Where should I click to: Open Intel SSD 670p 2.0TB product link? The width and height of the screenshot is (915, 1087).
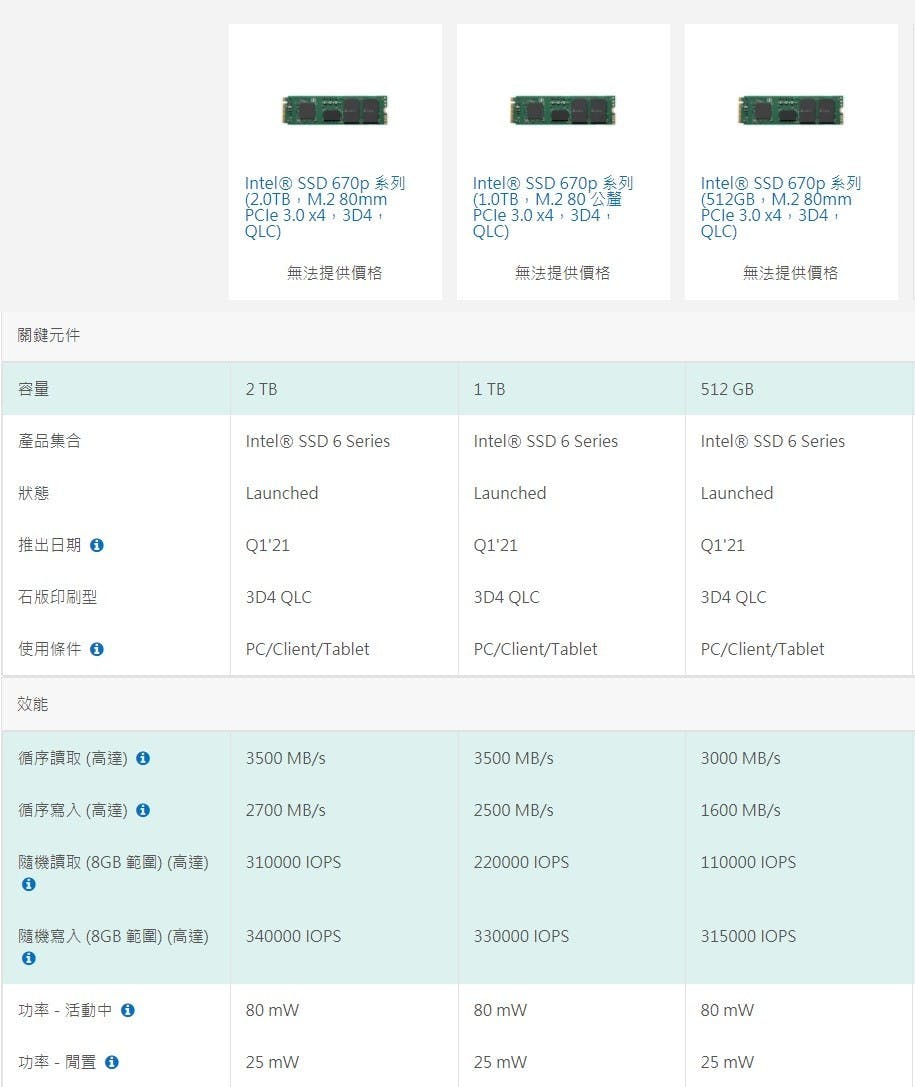point(325,207)
